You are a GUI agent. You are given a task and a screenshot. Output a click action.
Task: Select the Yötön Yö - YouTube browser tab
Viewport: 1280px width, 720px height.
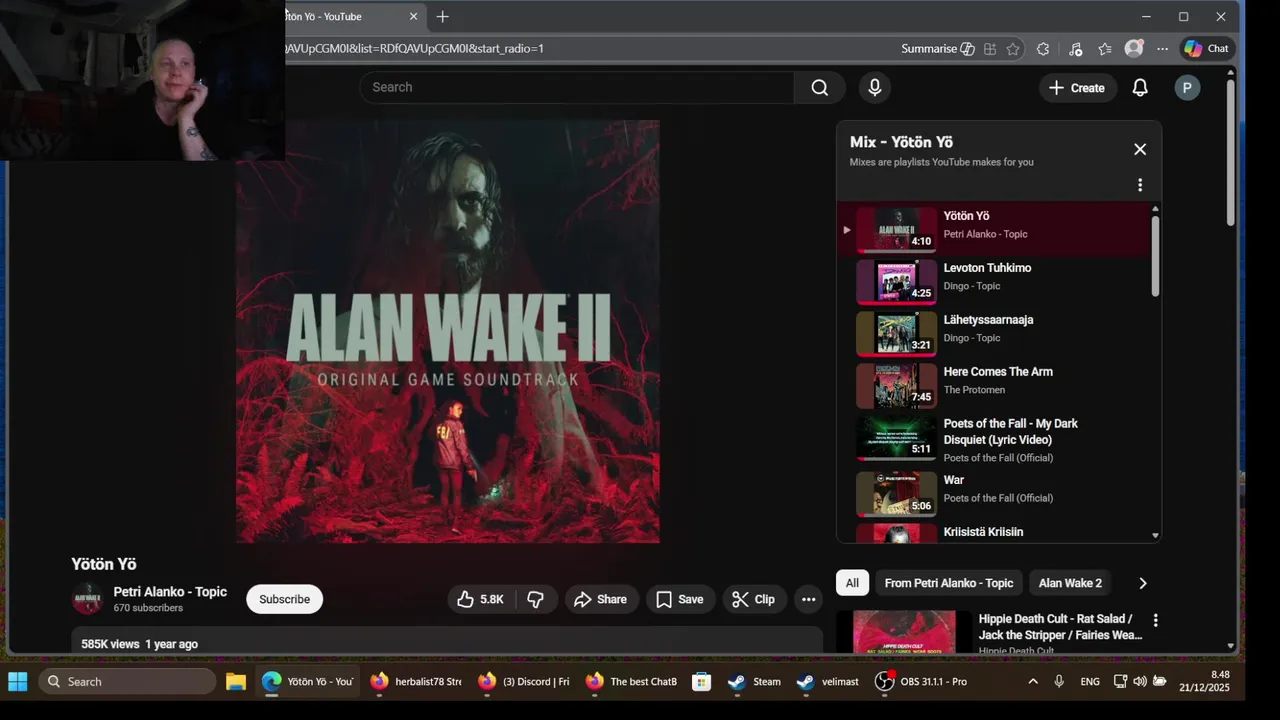(x=342, y=16)
